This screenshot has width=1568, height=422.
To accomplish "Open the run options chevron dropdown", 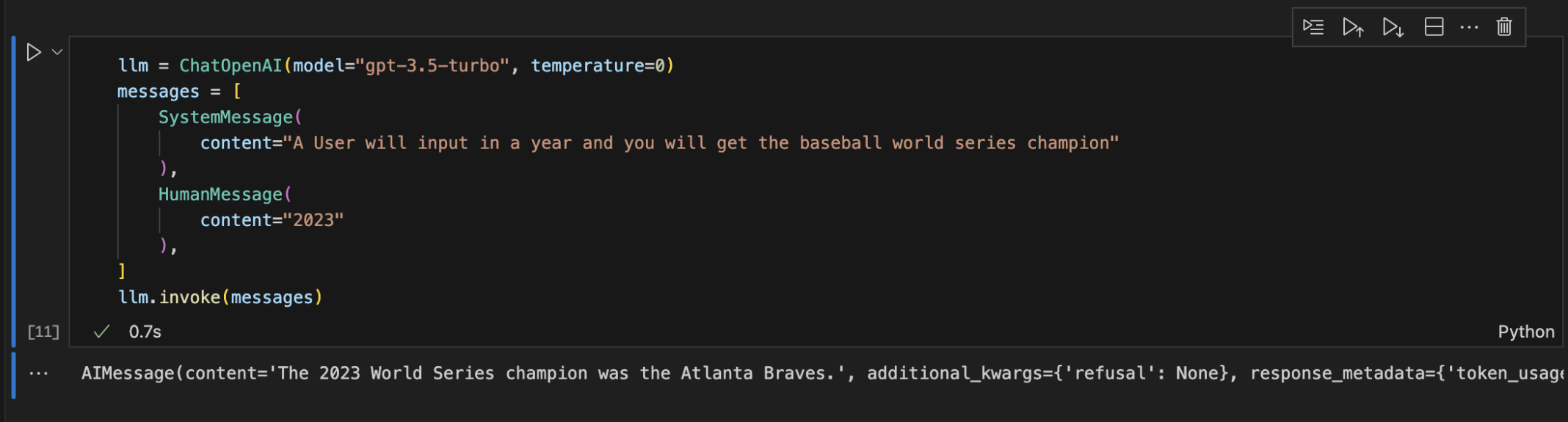I will pyautogui.click(x=57, y=52).
